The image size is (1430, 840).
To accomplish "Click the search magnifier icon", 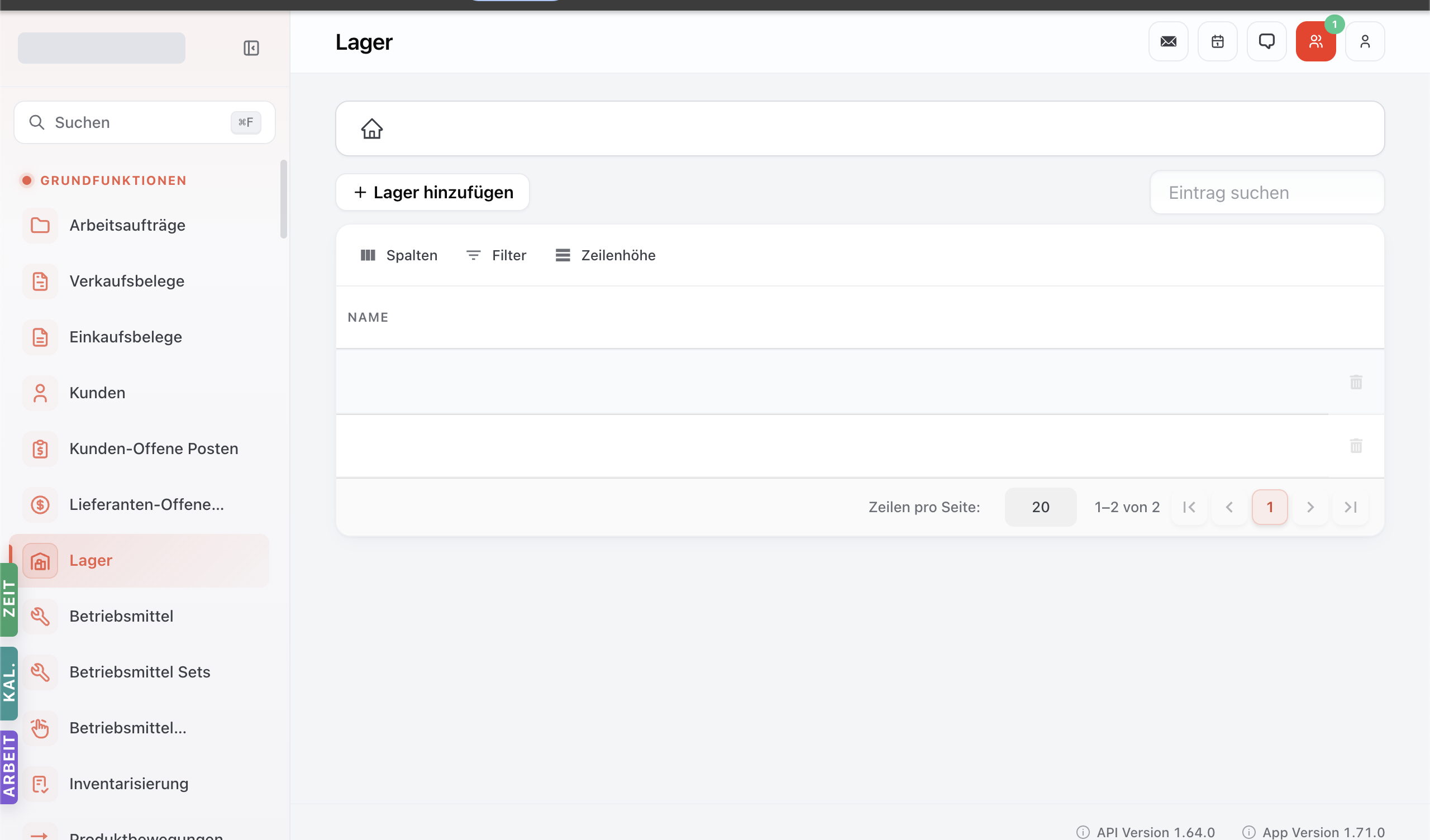I will click(37, 122).
